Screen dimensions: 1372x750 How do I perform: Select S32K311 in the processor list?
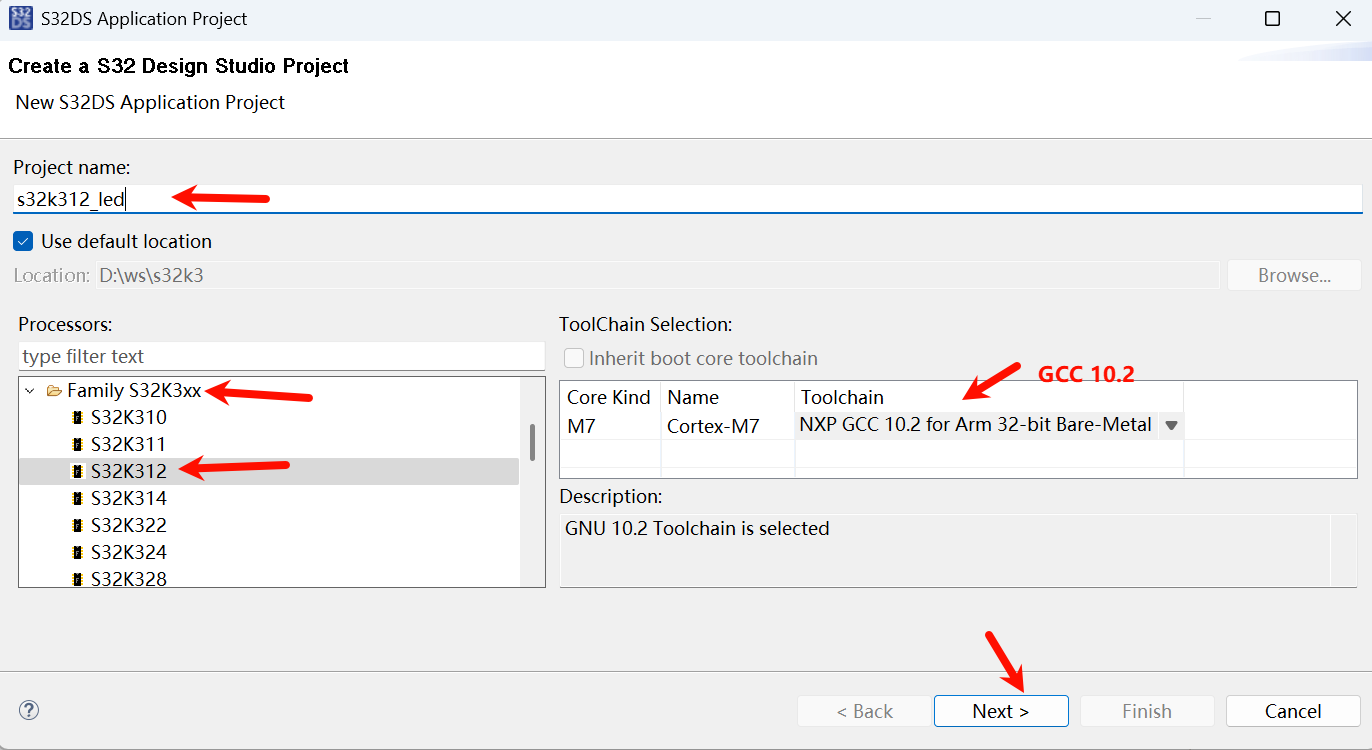pyautogui.click(x=128, y=444)
